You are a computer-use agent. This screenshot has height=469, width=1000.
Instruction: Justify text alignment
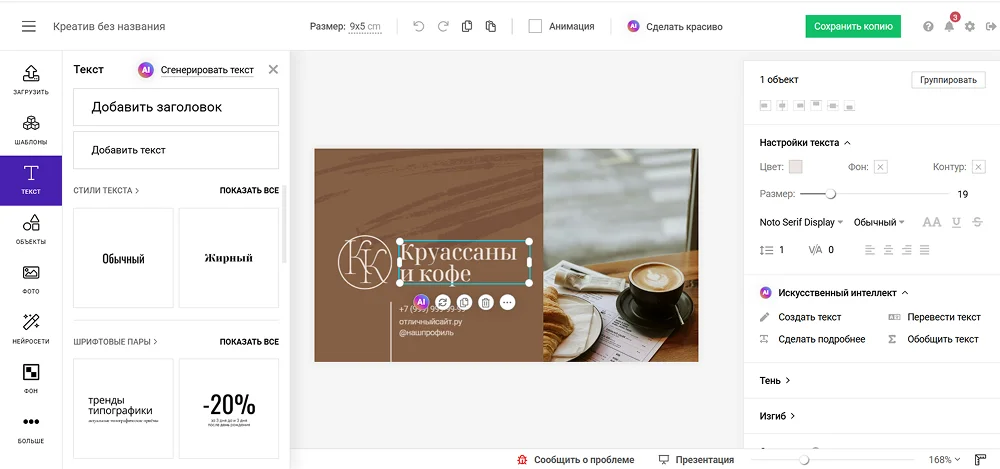pyautogui.click(x=925, y=250)
